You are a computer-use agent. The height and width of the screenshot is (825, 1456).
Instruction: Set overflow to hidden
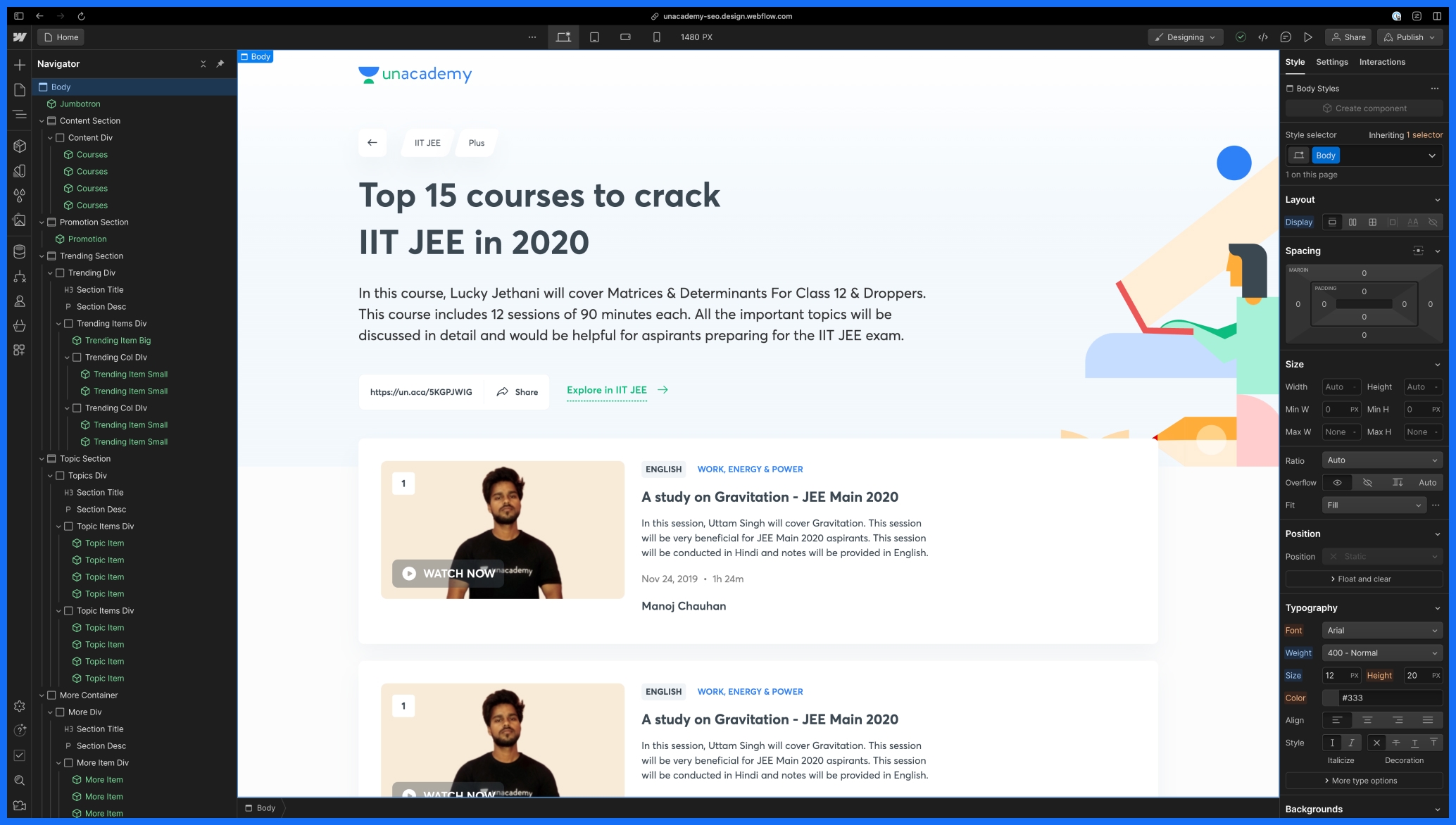[x=1367, y=482]
